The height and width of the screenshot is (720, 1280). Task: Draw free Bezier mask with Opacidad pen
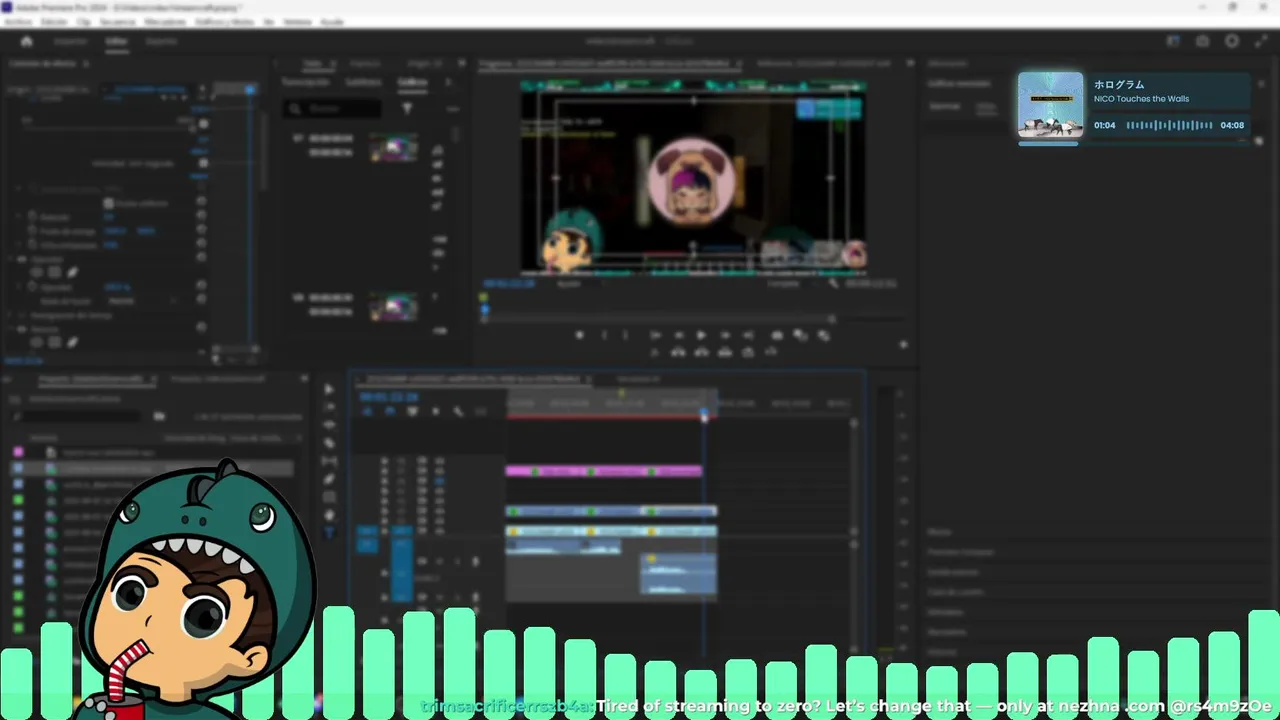(72, 272)
